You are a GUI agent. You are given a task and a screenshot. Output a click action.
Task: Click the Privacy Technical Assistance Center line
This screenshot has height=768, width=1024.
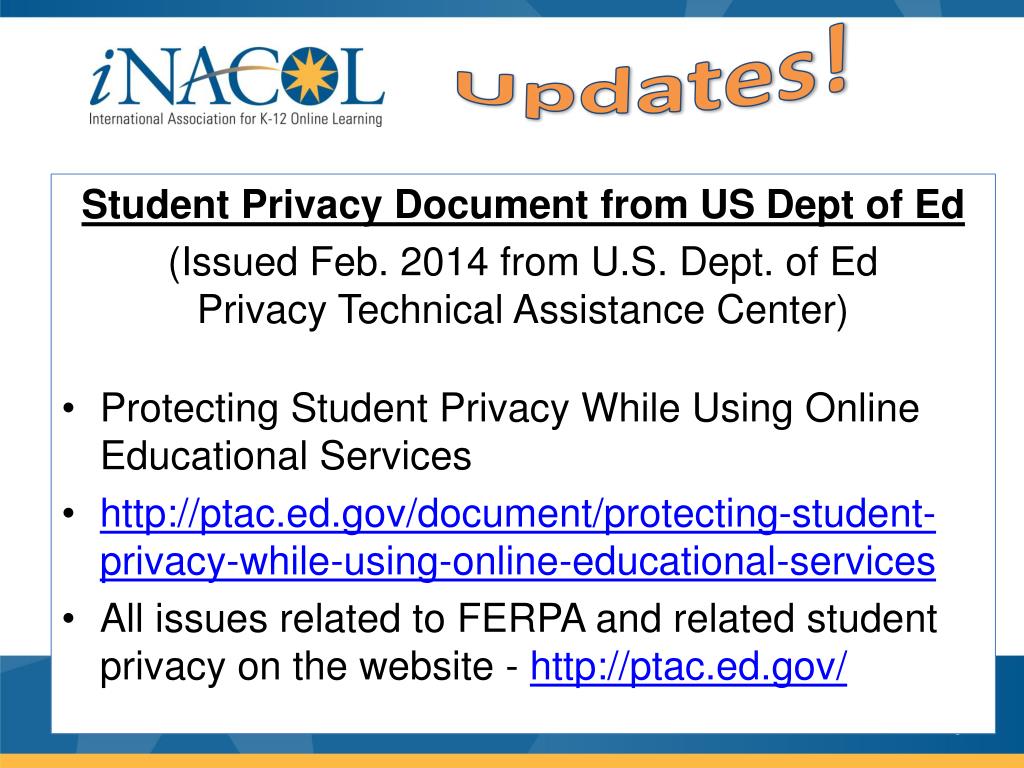pyautogui.click(x=523, y=311)
